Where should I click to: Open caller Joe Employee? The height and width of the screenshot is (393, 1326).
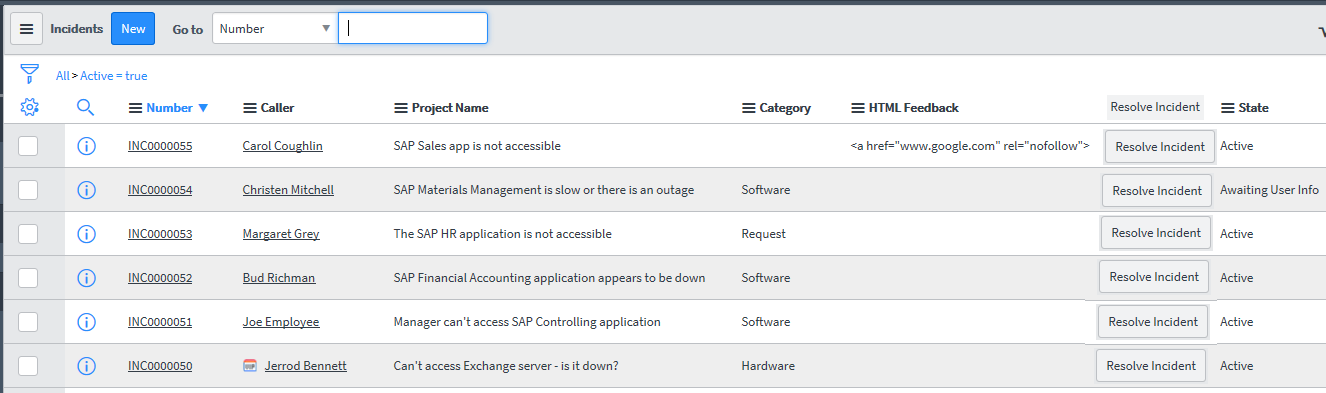coord(281,322)
